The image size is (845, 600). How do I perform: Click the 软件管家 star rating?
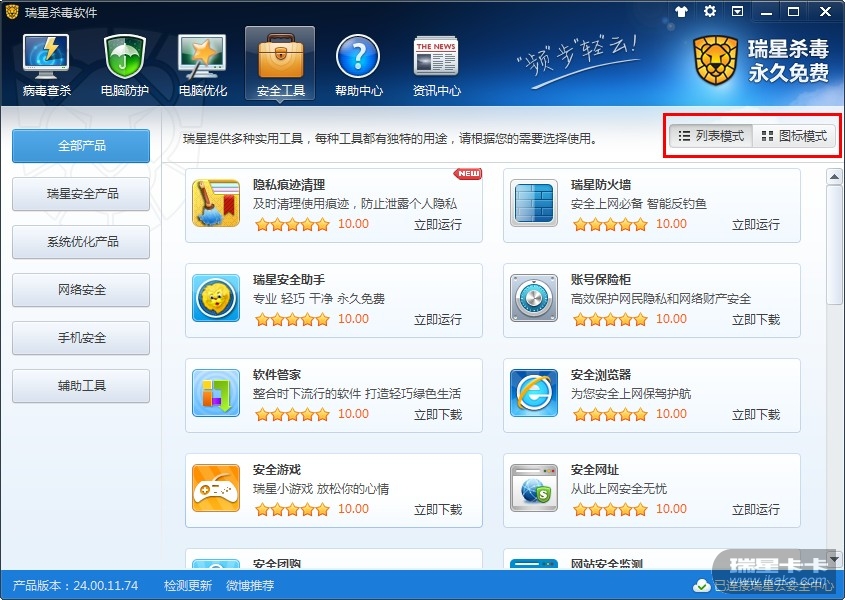click(292, 414)
